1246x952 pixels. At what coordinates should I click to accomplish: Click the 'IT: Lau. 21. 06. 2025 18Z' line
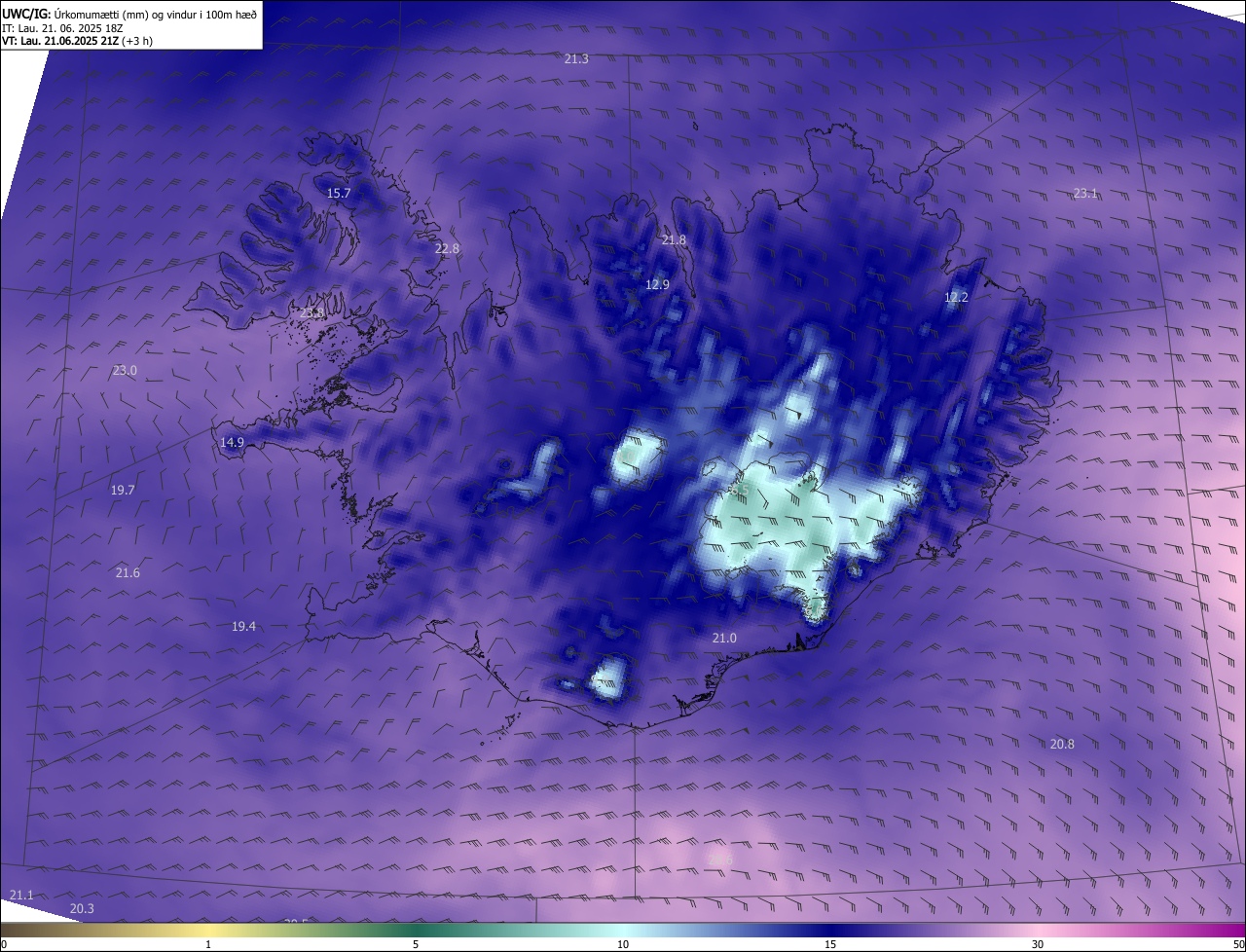62,28
